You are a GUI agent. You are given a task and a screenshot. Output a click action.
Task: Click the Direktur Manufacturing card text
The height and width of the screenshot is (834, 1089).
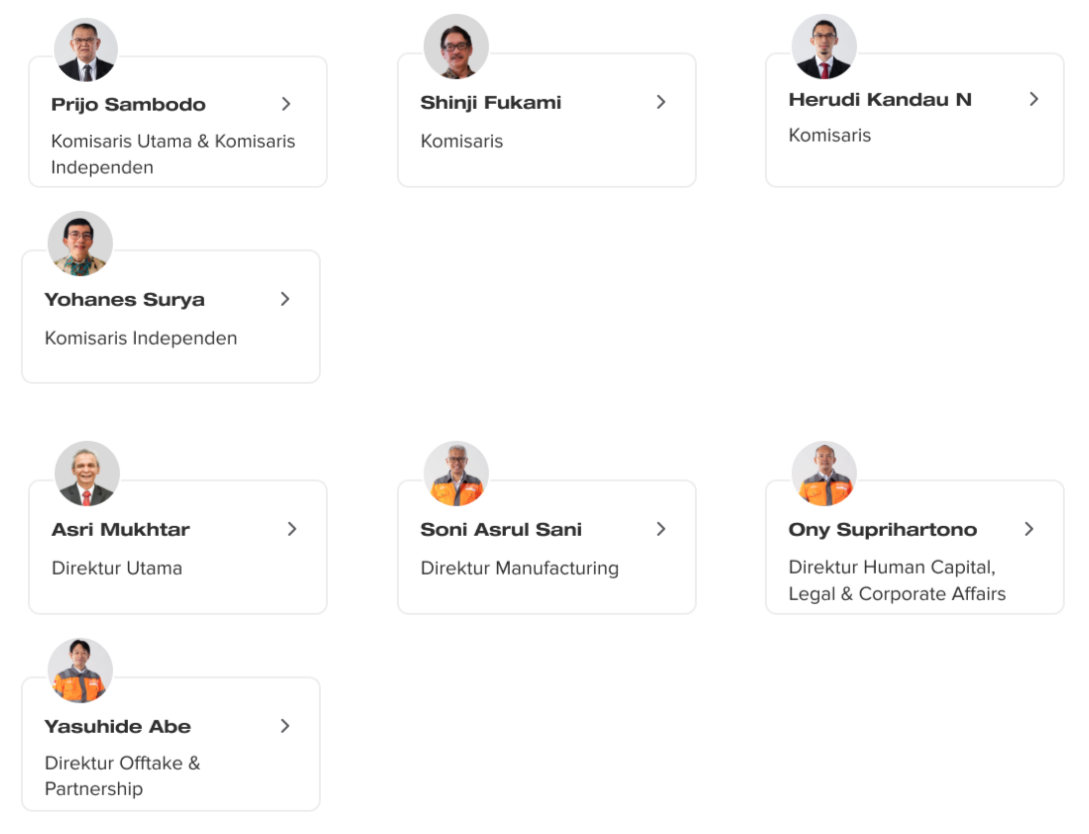[x=519, y=568]
